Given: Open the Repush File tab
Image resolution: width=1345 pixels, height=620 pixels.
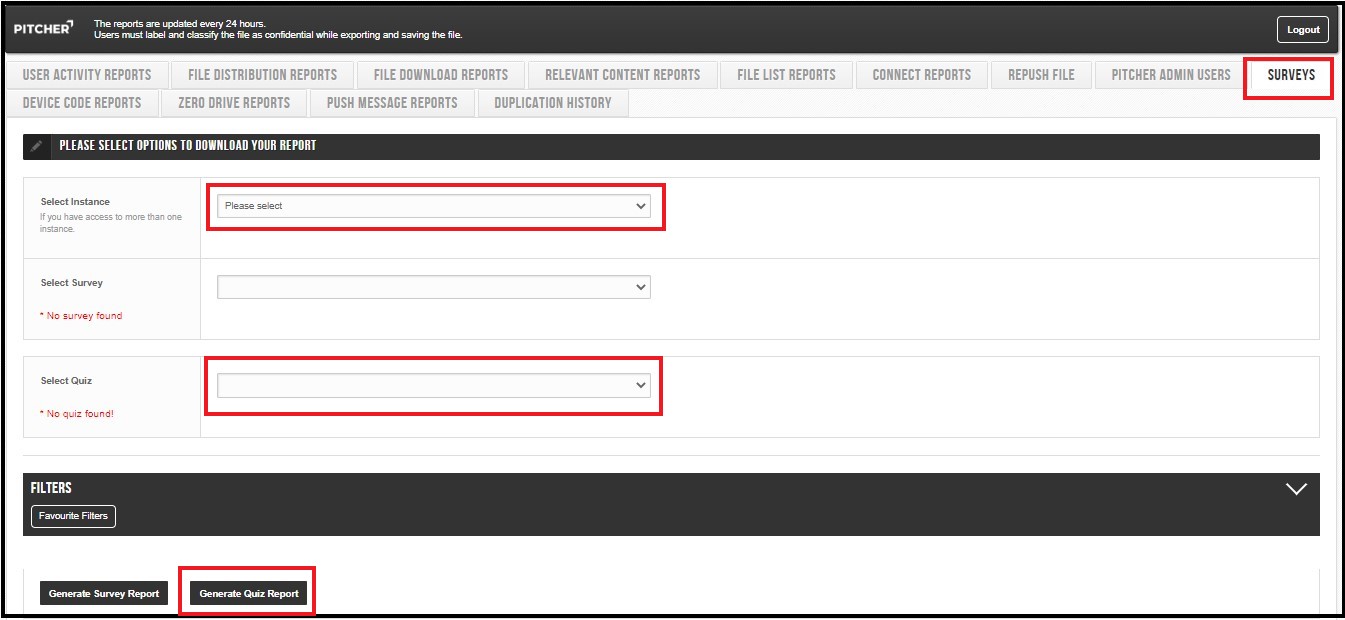Looking at the screenshot, I should 1041,75.
